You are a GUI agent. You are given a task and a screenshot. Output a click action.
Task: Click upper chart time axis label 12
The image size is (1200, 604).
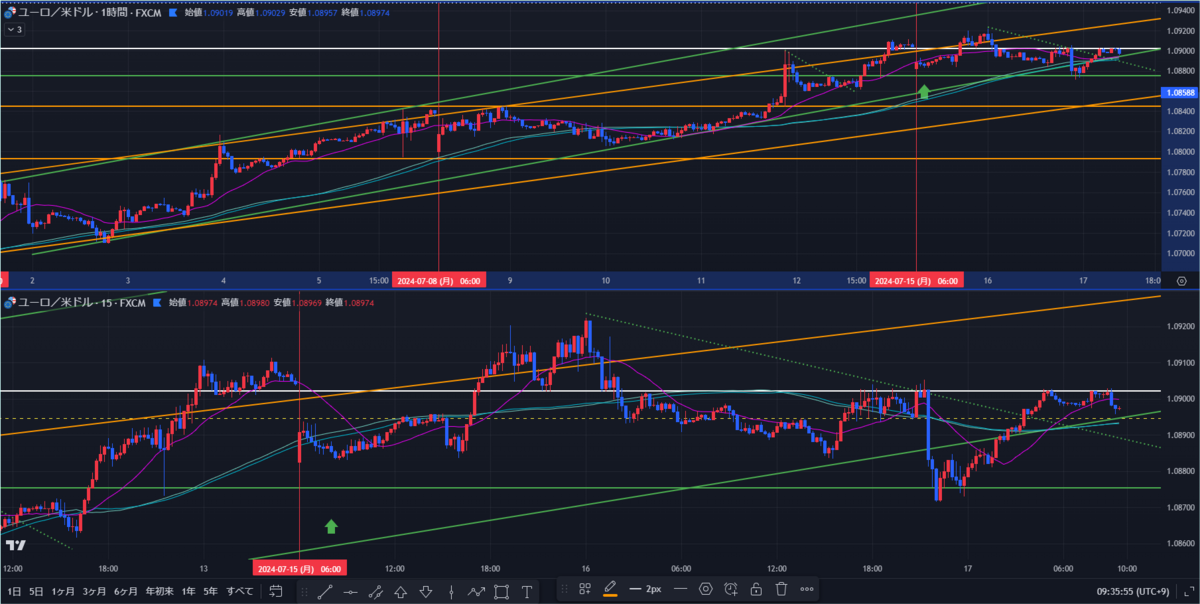(x=797, y=282)
